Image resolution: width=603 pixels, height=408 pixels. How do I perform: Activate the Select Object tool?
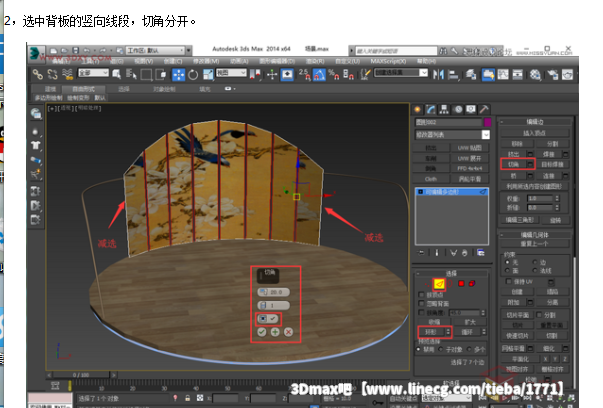pos(117,74)
